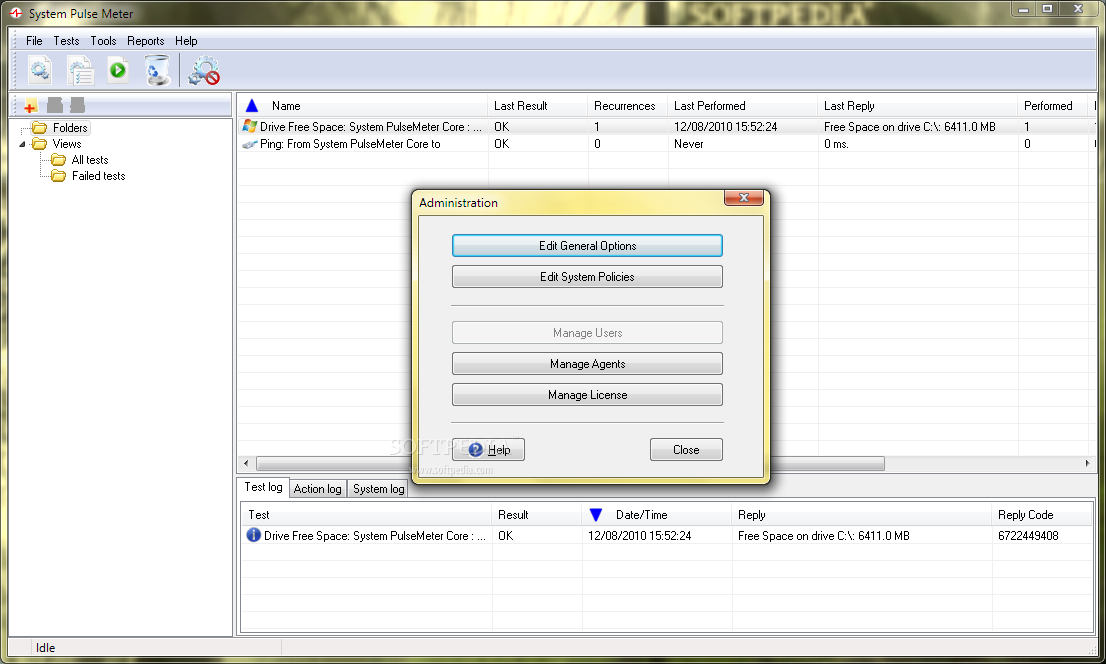Click the new test gear-document toolbar icon
Screen dimensions: 1106x664
click(x=40, y=71)
